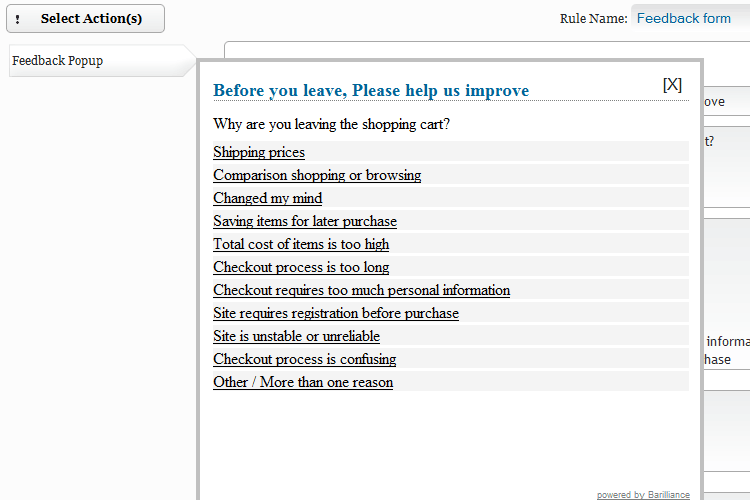Click the Rule Name field
750x500 pixels.
pos(690,18)
